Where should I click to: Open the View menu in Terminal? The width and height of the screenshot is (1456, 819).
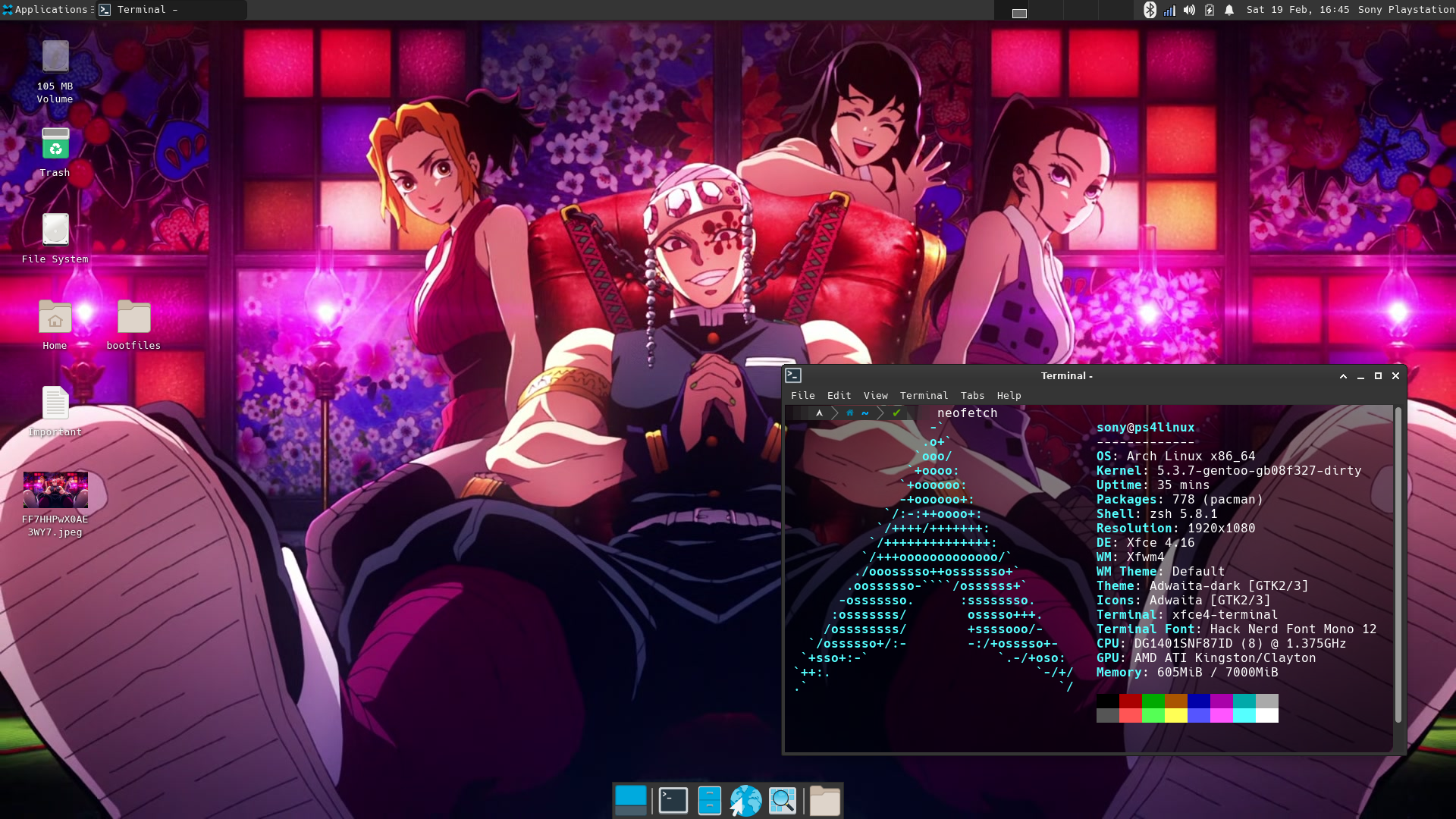[876, 396]
